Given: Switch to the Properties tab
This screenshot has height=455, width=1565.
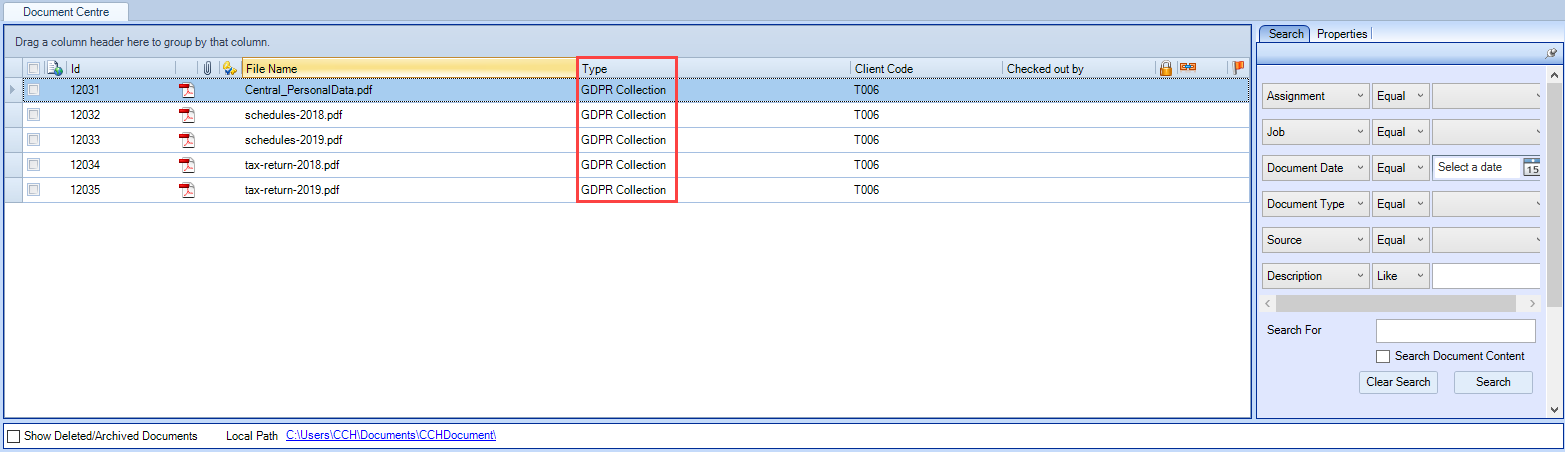Looking at the screenshot, I should [1342, 34].
